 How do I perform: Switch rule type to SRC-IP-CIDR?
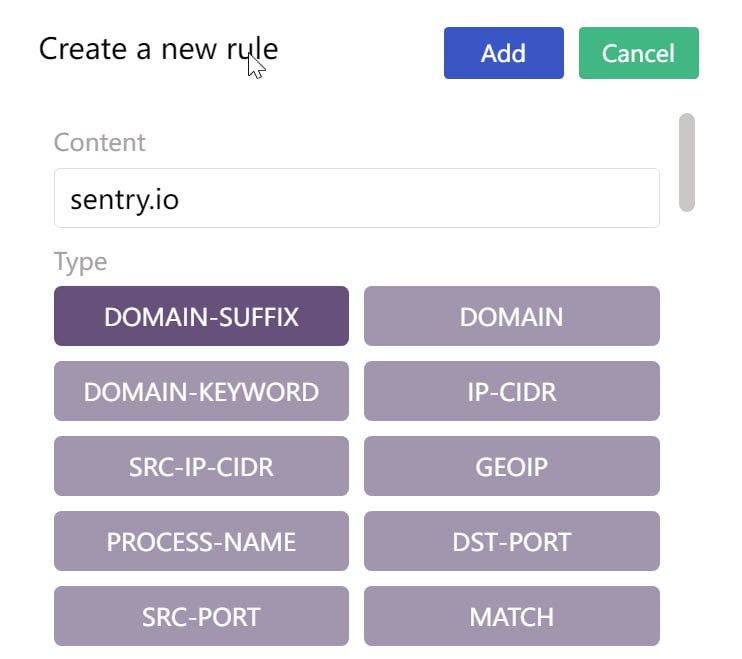coord(201,467)
